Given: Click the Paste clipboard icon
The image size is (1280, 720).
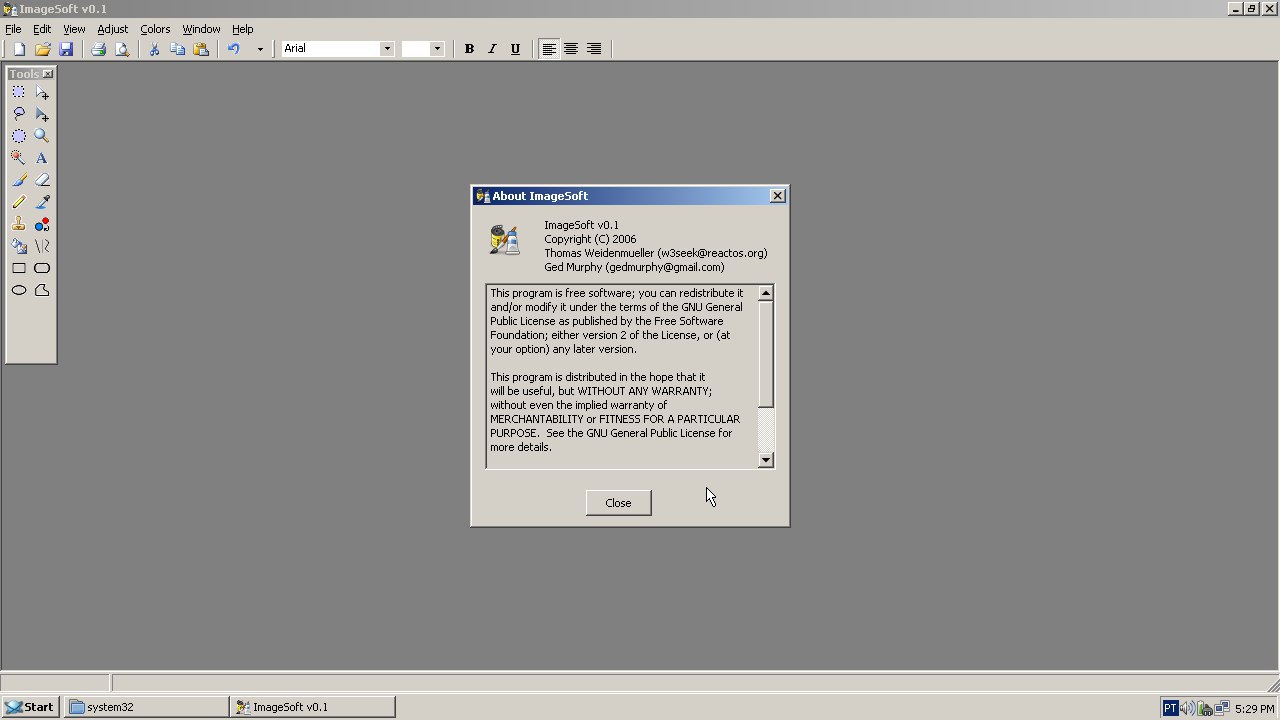Looking at the screenshot, I should [x=201, y=49].
